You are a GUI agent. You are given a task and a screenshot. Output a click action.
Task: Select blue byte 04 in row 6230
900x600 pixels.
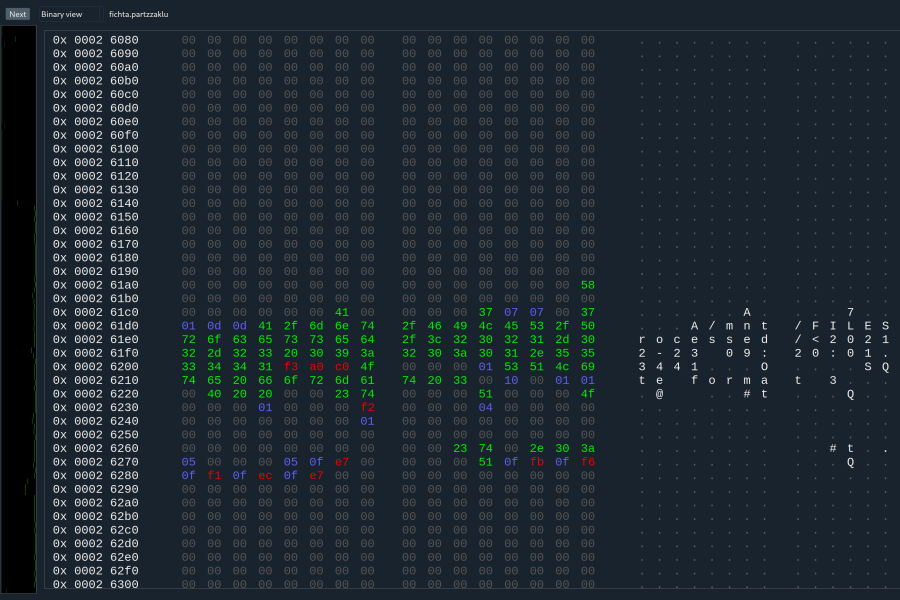[486, 408]
